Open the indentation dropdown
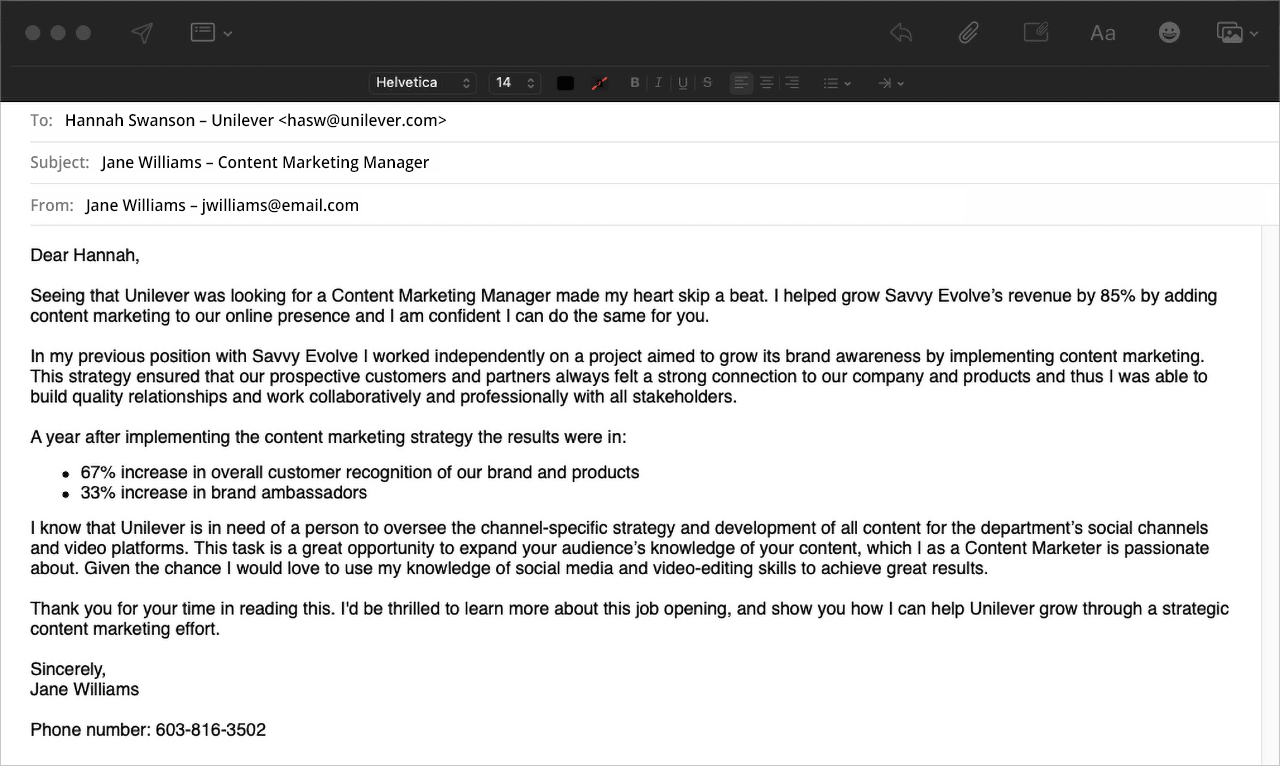This screenshot has width=1280, height=766. tap(890, 83)
